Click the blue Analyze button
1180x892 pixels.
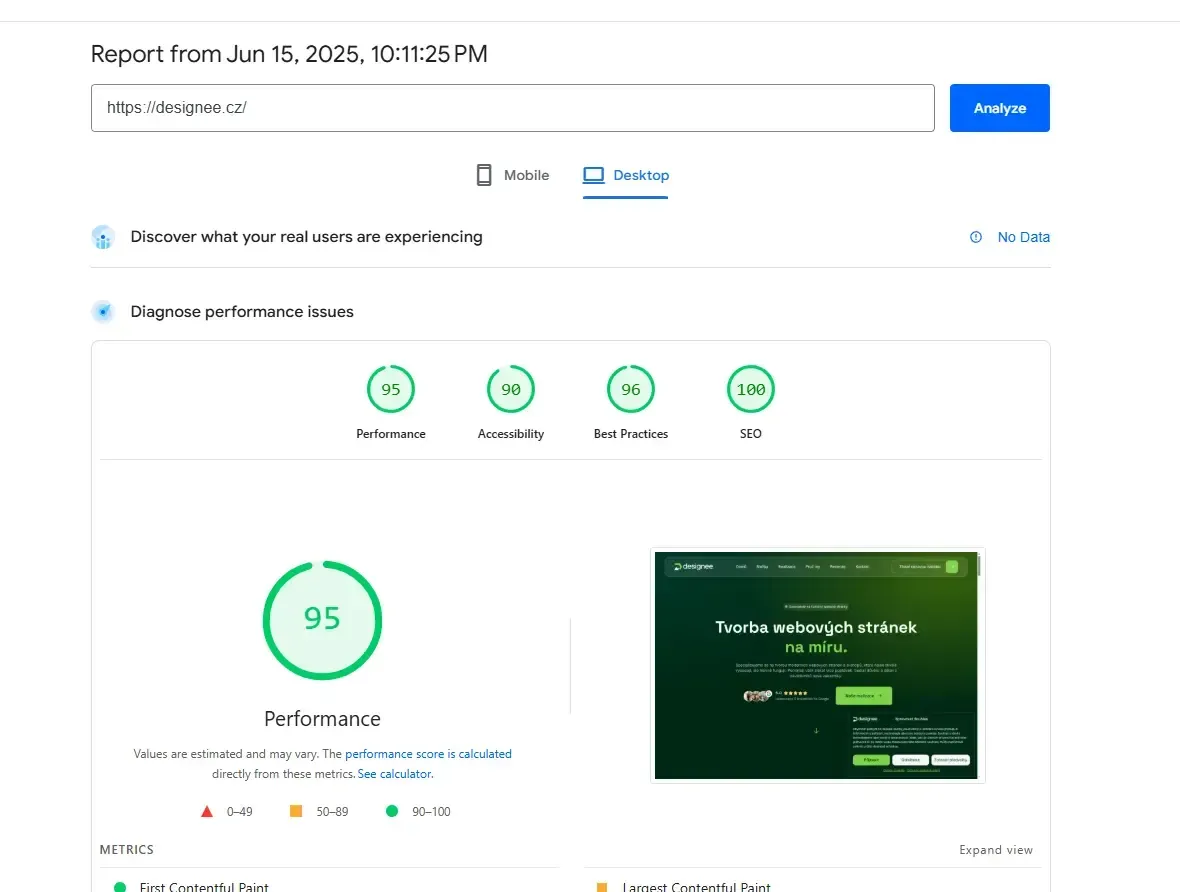coord(999,108)
